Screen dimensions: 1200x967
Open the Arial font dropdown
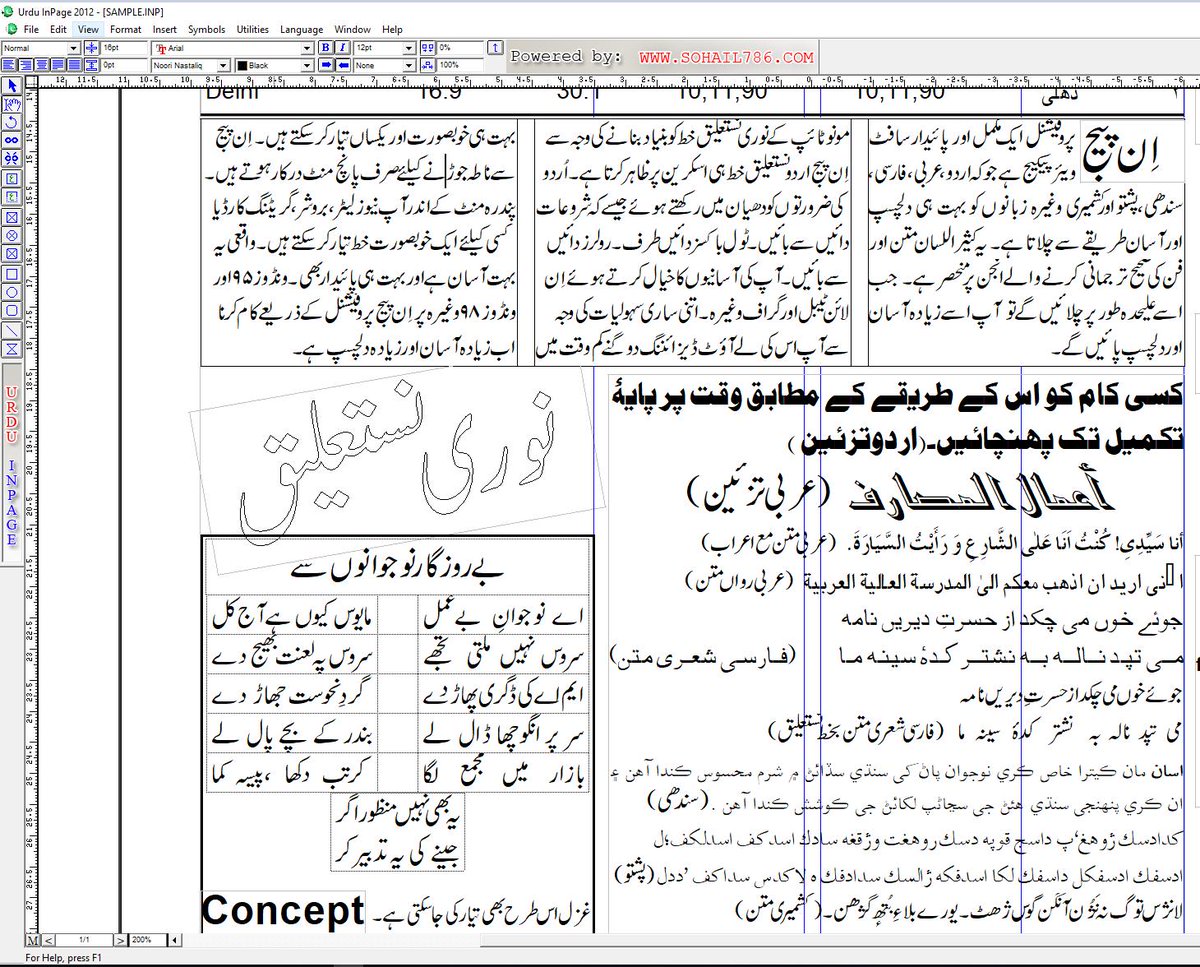point(307,47)
